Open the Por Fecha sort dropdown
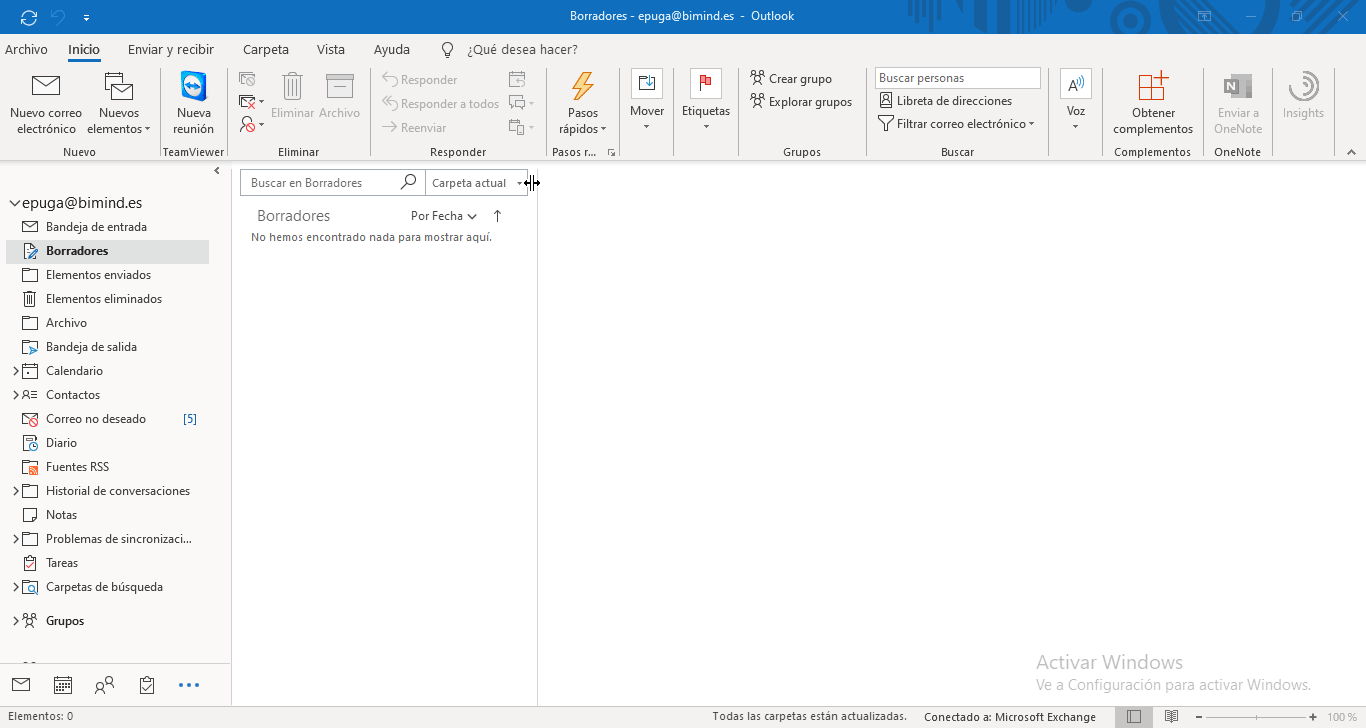This screenshot has width=1366, height=728. pyautogui.click(x=444, y=216)
